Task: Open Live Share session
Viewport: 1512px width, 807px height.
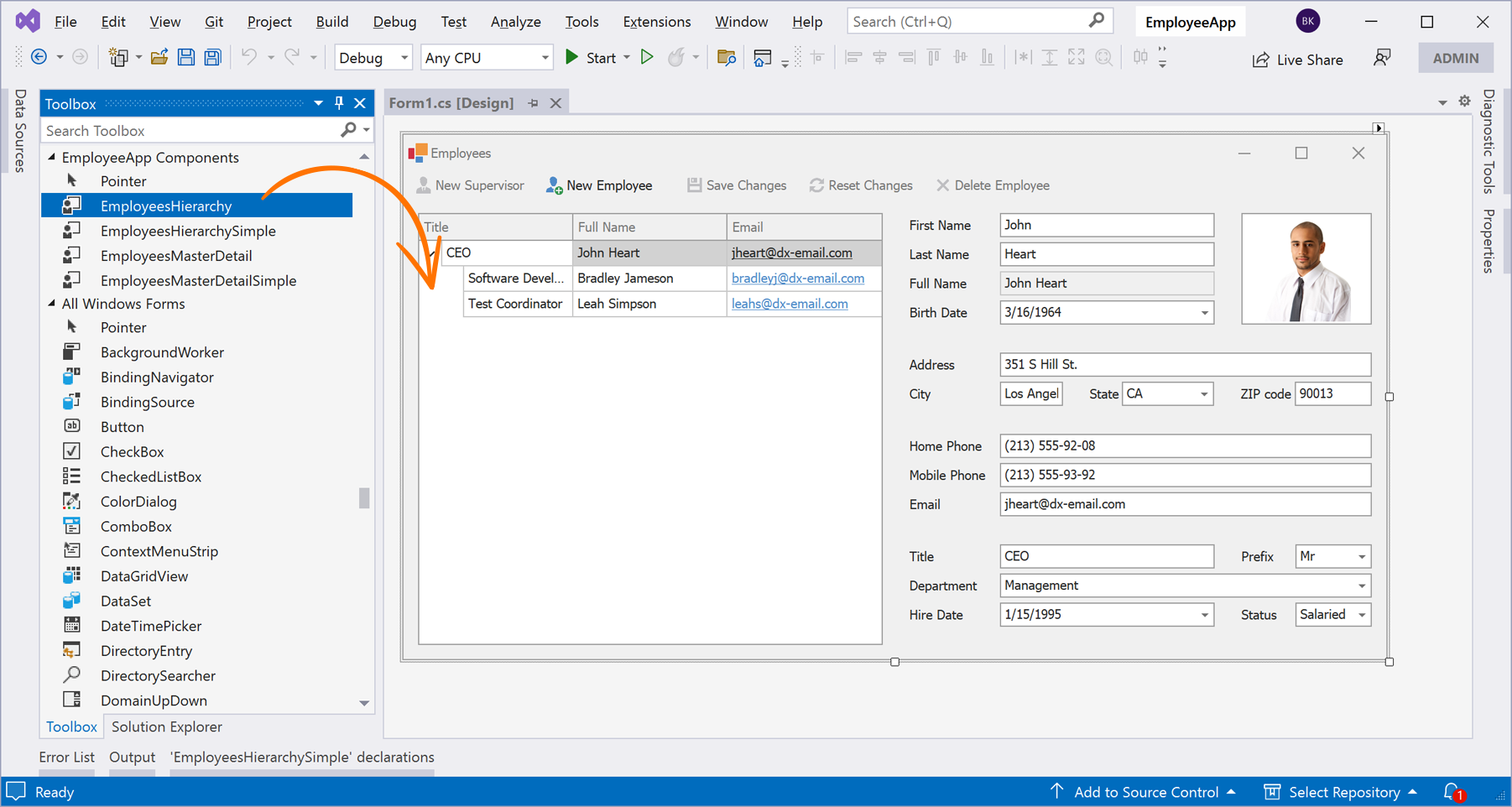Action: tap(1297, 60)
